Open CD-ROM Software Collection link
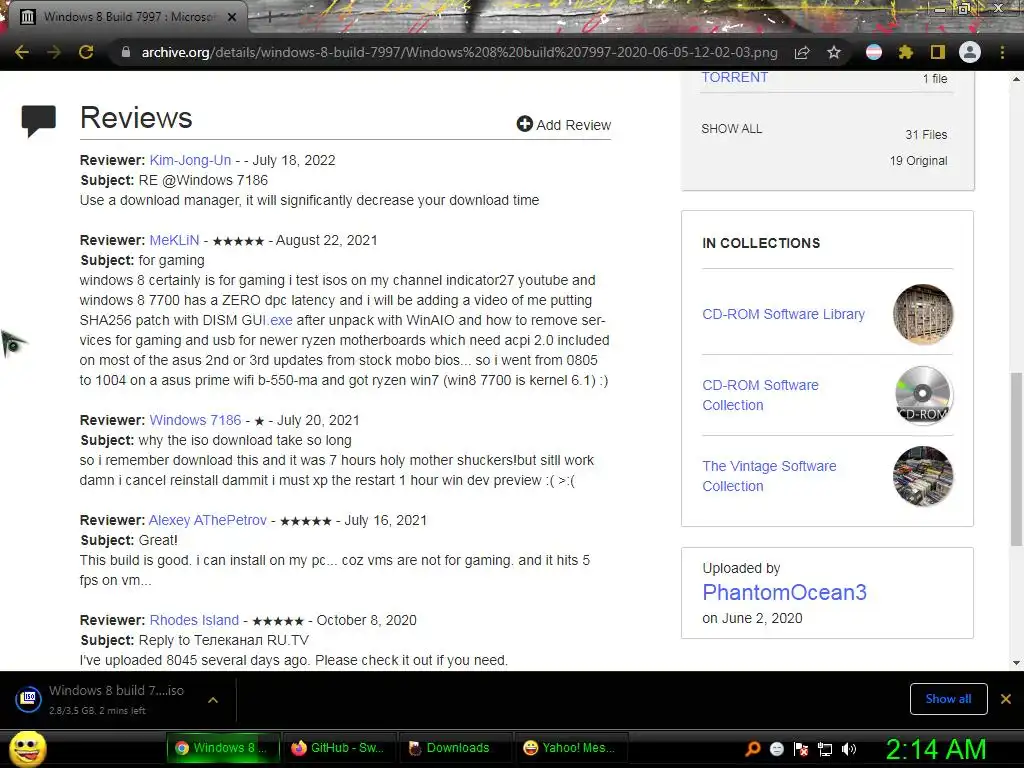This screenshot has width=1024, height=768. tap(760, 395)
